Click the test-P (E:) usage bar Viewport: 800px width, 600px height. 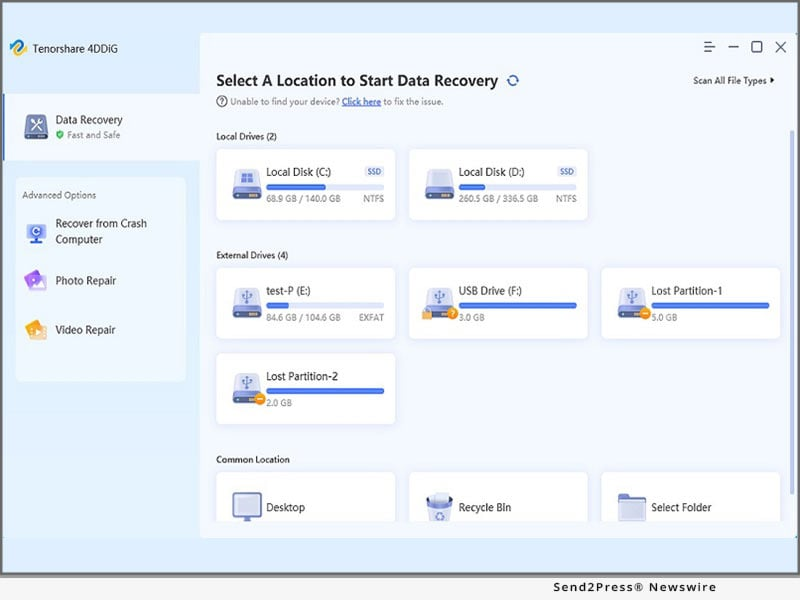coord(325,306)
